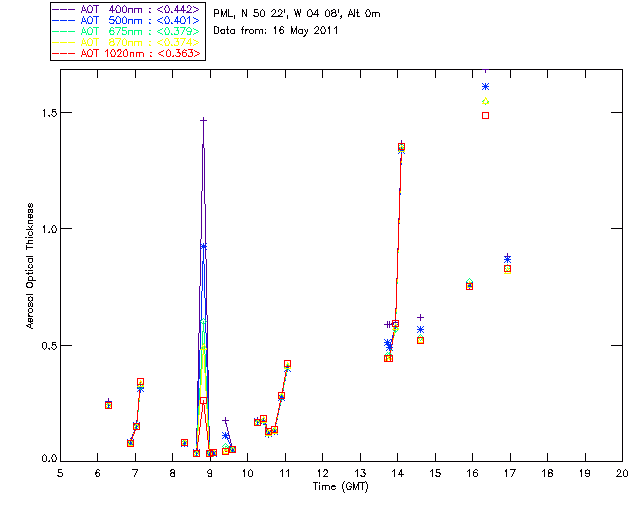
Task: Click the x-axis tick label 14
Action: click(x=398, y=473)
